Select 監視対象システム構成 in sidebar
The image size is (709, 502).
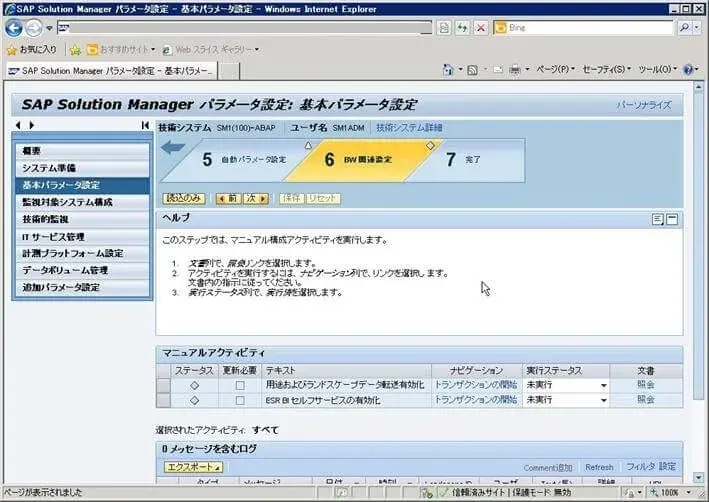[82, 202]
